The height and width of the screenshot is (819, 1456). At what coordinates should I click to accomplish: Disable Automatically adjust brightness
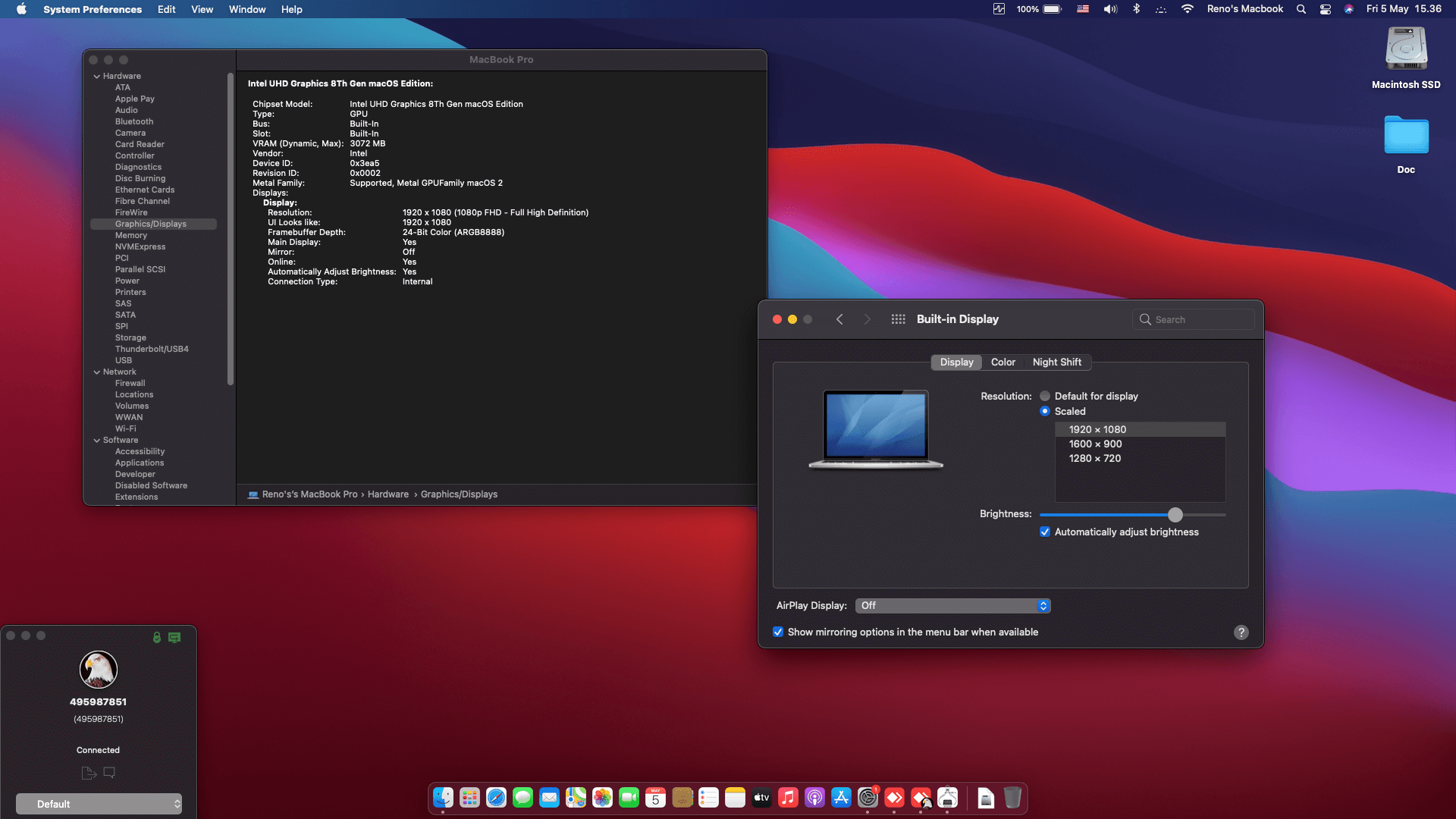(x=1045, y=532)
